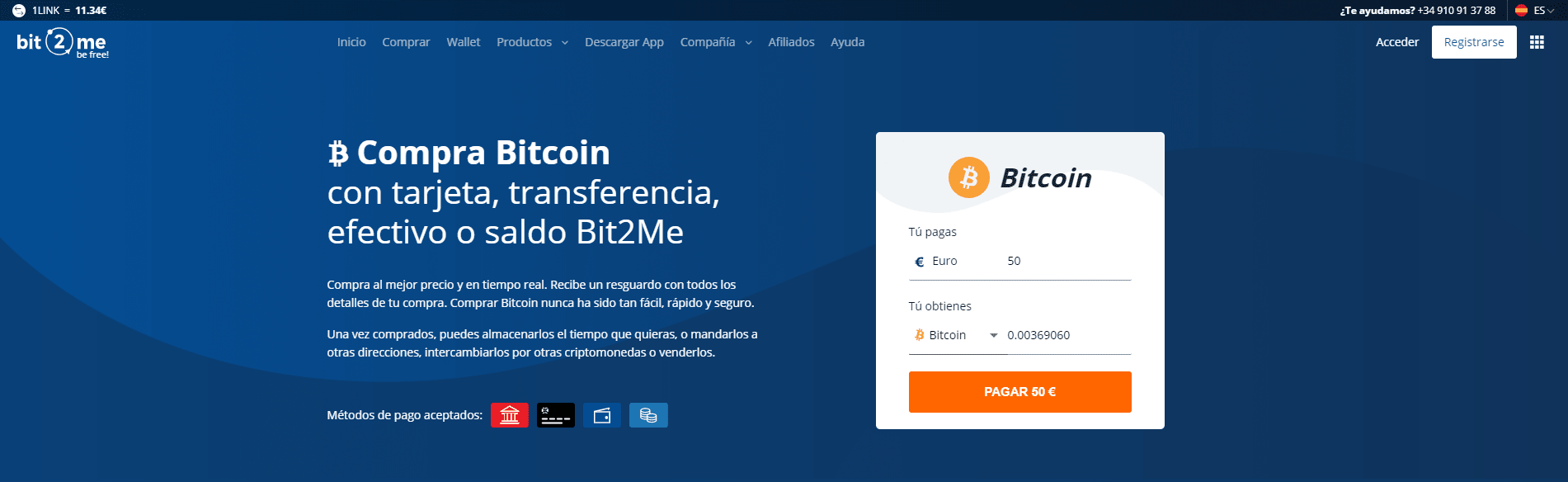Open the Afiliados menu item
This screenshot has width=1568, height=482.
point(791,42)
